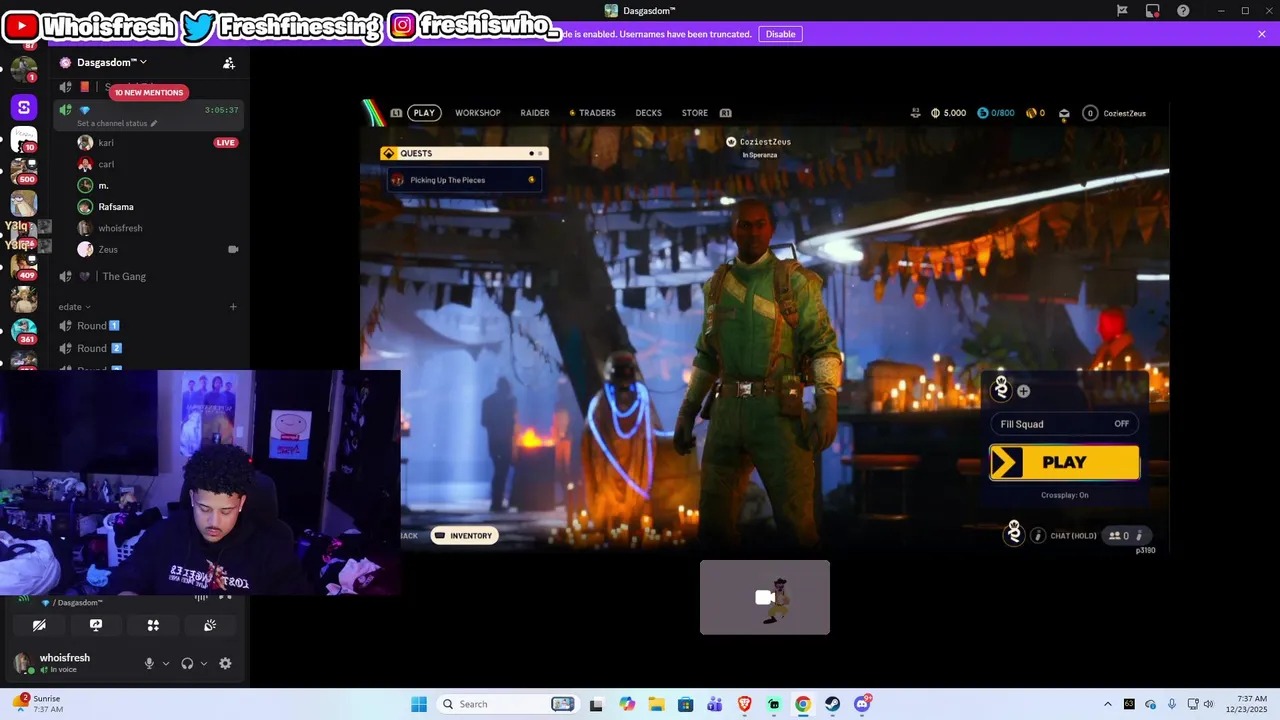The height and width of the screenshot is (720, 1280).
Task: Switch to the STORE tab
Action: point(695,113)
